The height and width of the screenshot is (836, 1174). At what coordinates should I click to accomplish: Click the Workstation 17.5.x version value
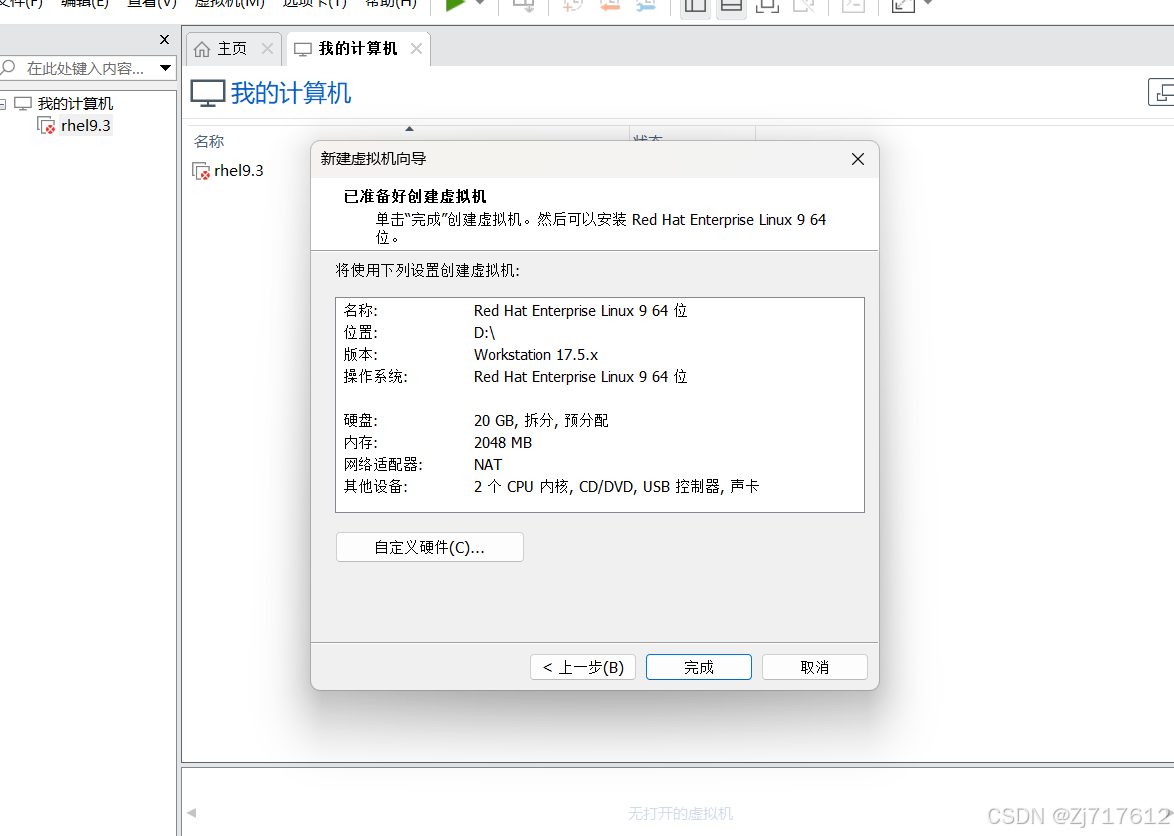pos(536,355)
